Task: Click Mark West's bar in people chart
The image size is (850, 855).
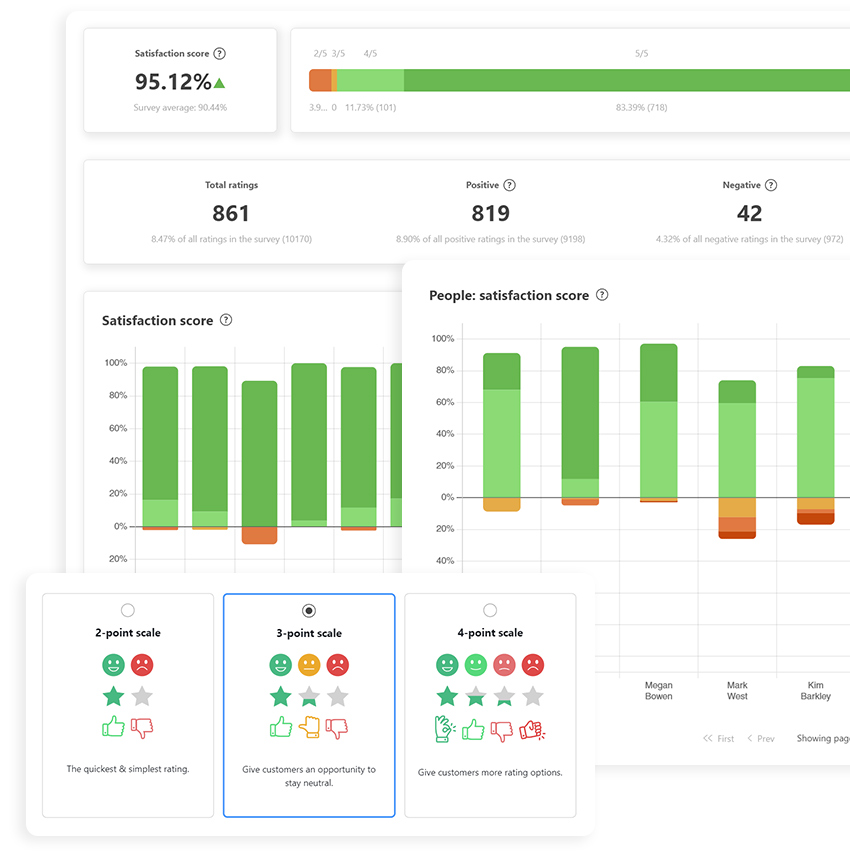Action: tap(737, 450)
